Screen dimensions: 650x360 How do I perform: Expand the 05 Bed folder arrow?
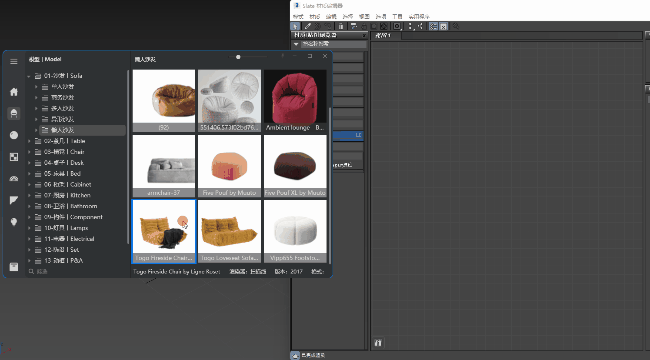29,173
